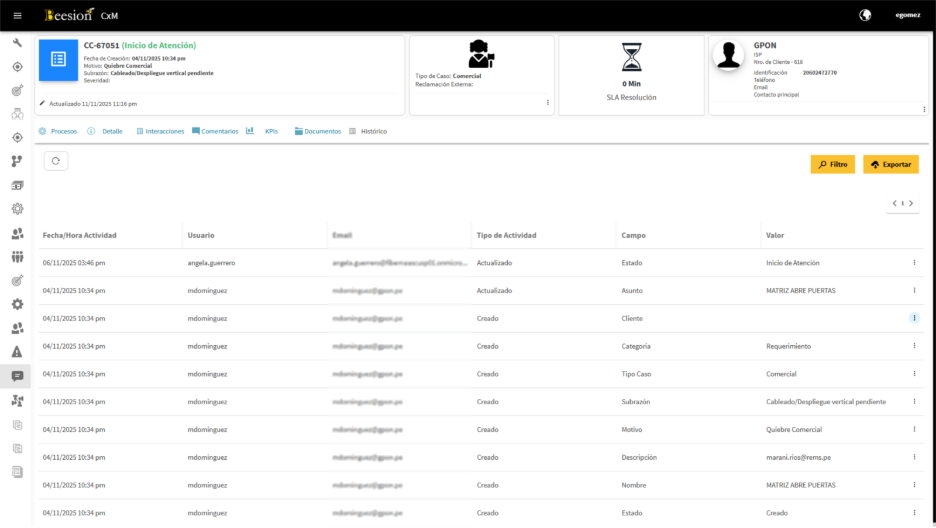Open row options for Inicio de Atención entry
The image size is (936, 528).
(914, 263)
